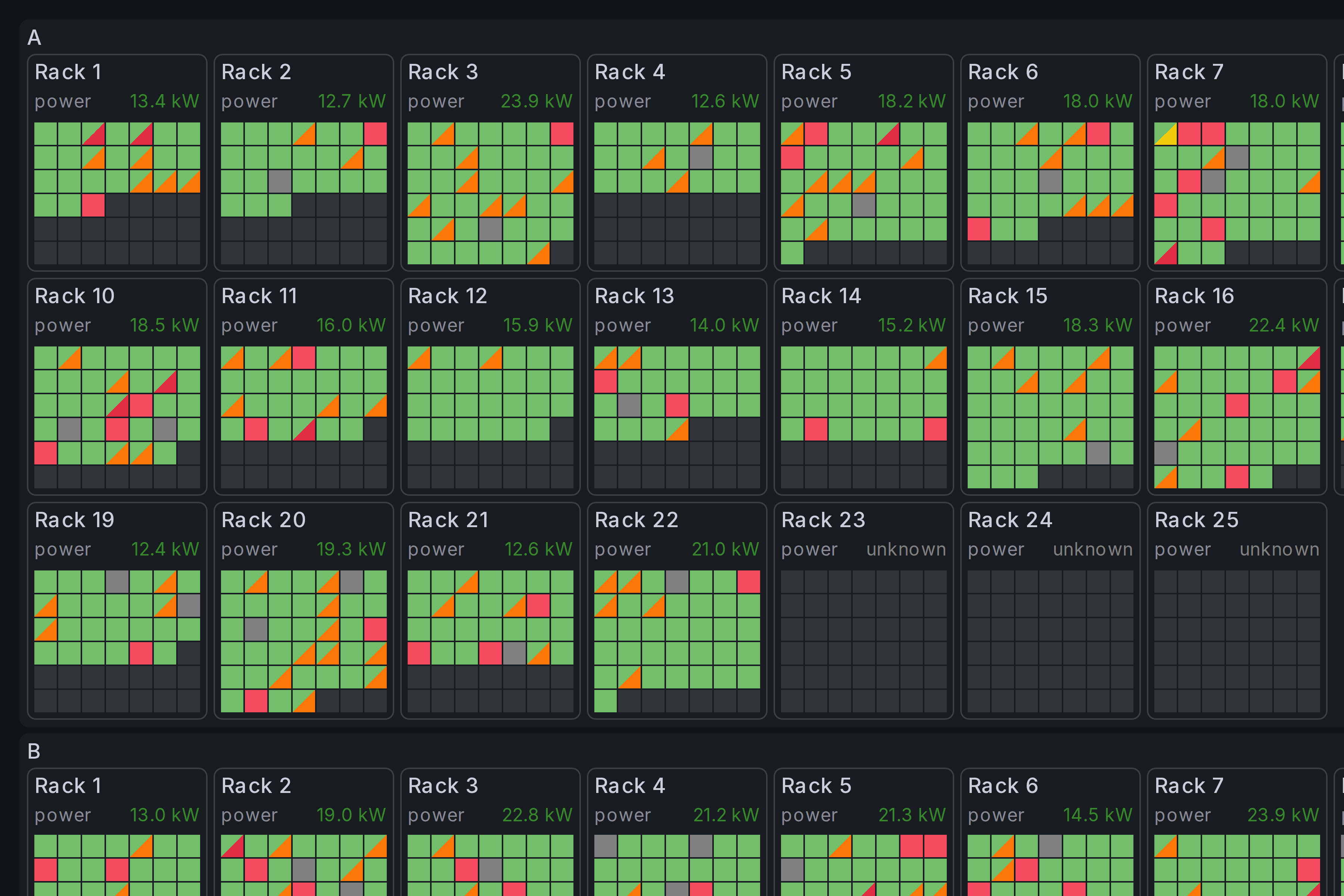Screen dimensions: 1344x896
Task: Select the 21.0 kW power value
Action: [x=726, y=549]
